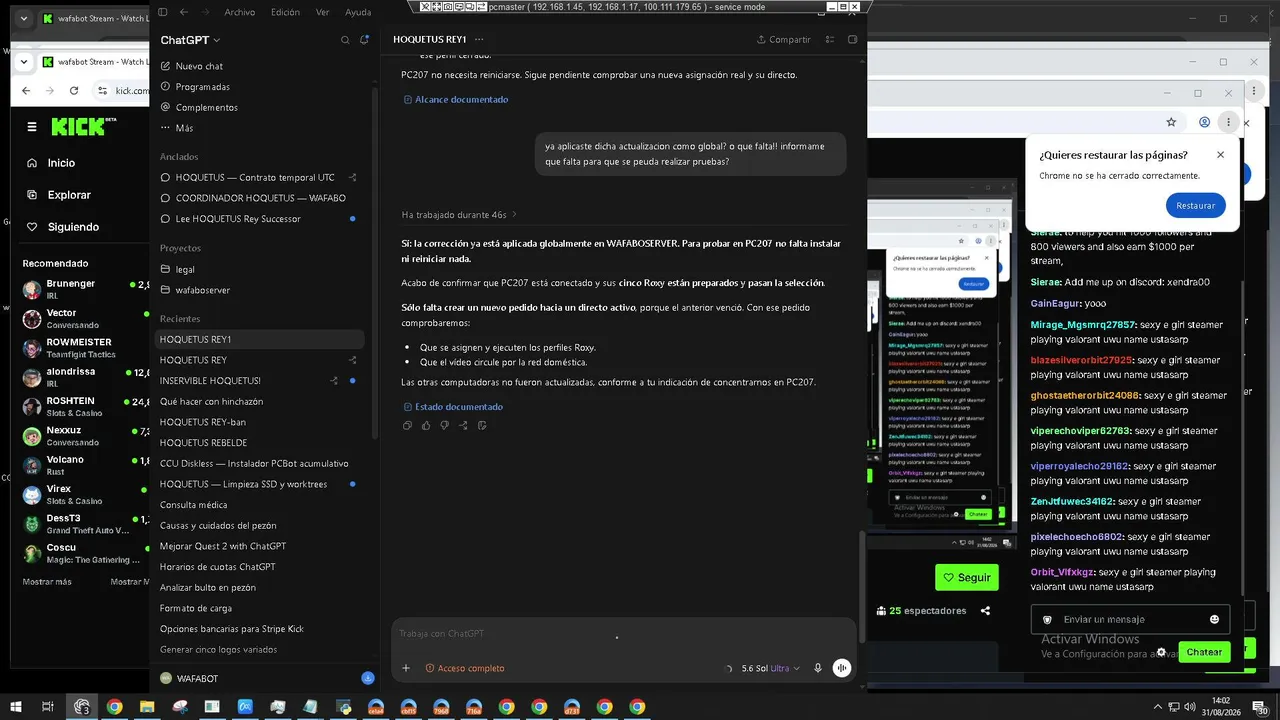This screenshot has height=720, width=1280.
Task: Open the search chats magnifier icon
Action: [x=345, y=40]
